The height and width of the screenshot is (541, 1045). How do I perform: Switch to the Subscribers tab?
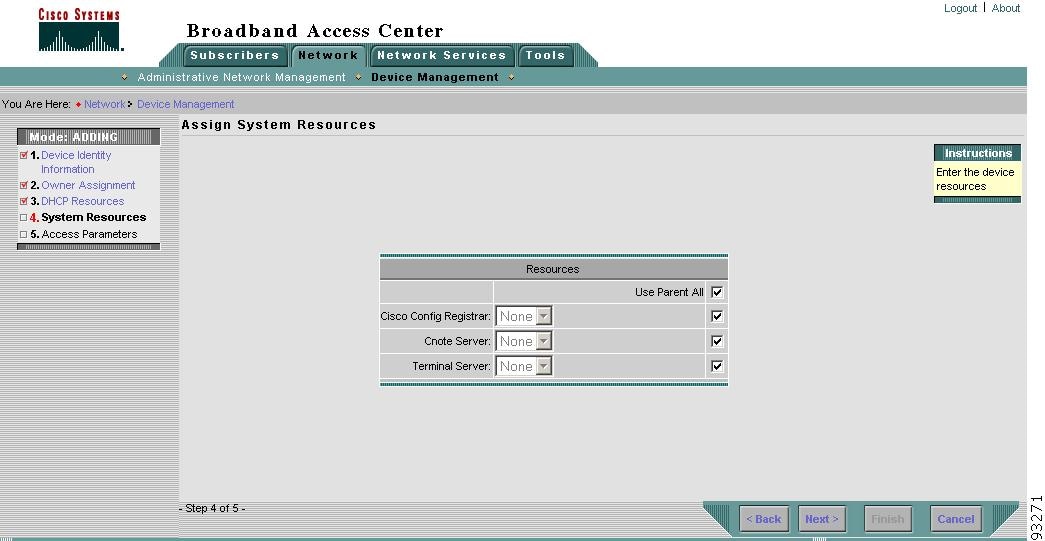click(x=235, y=55)
